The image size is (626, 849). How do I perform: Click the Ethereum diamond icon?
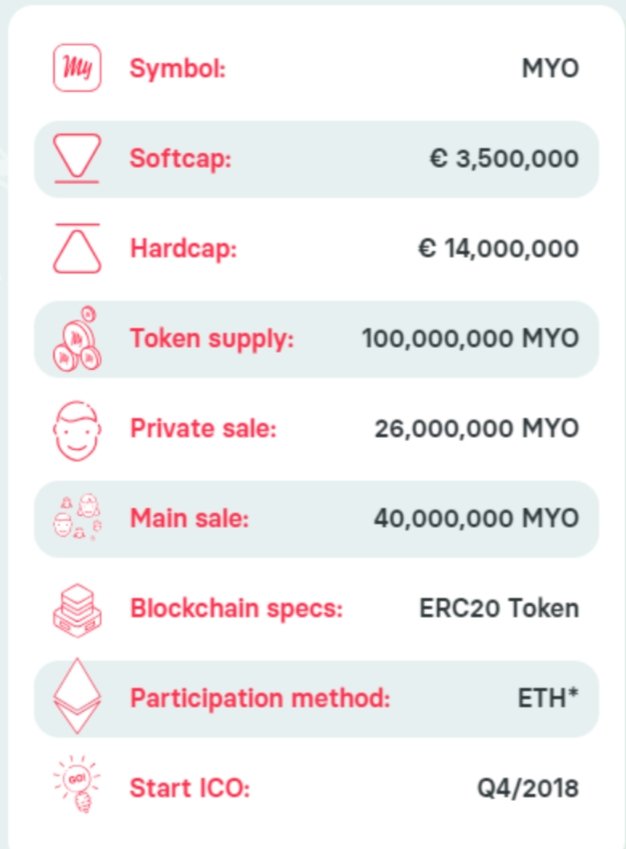tap(77, 697)
